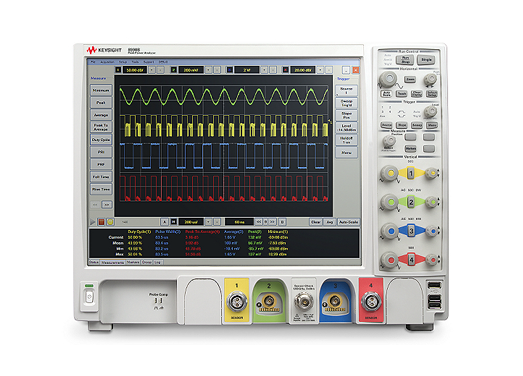Viewport: 523px width, 376px height.
Task: Click the Run/Stop hardware key
Action: click(x=405, y=60)
